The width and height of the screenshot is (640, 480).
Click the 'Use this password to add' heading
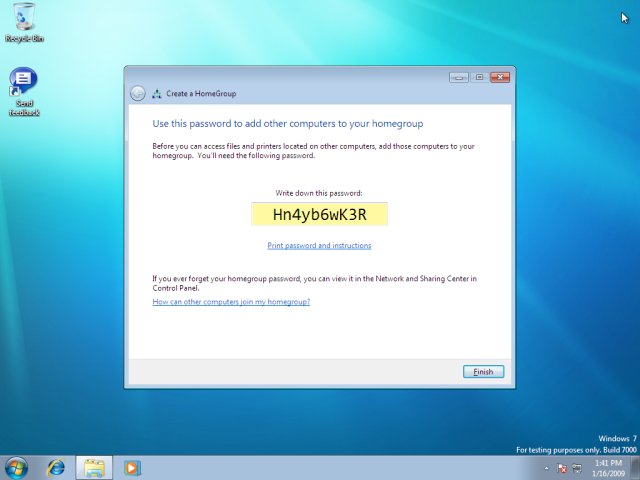pyautogui.click(x=288, y=123)
